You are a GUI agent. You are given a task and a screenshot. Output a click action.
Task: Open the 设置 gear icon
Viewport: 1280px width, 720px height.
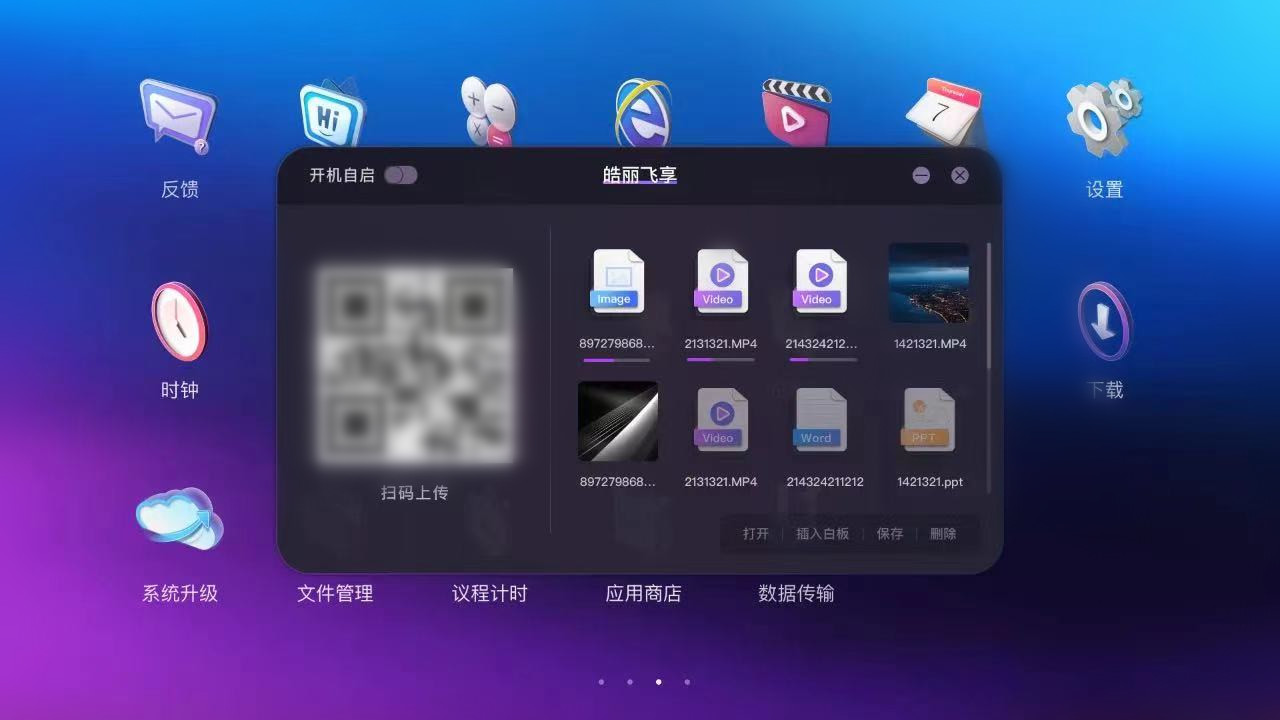pyautogui.click(x=1104, y=116)
